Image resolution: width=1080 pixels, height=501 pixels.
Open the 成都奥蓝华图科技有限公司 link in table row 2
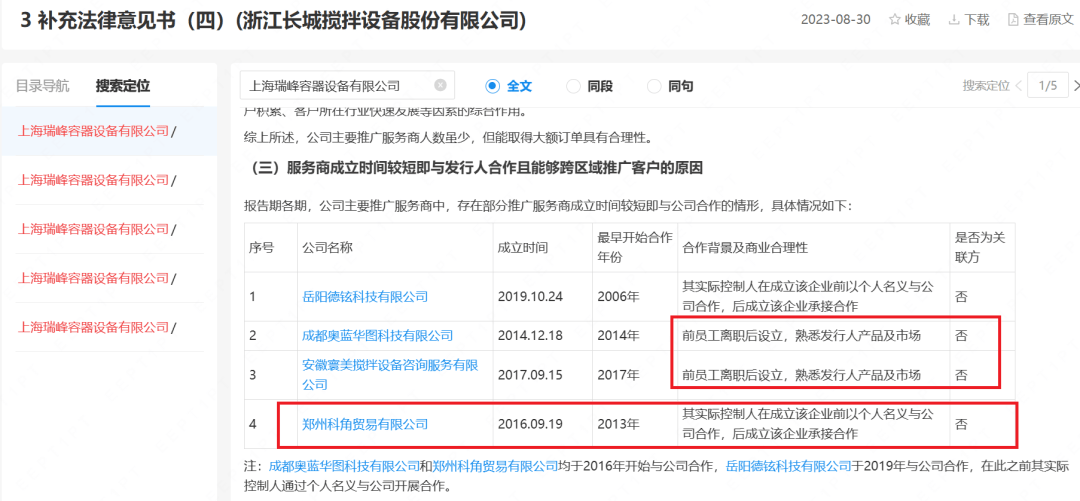(377, 336)
